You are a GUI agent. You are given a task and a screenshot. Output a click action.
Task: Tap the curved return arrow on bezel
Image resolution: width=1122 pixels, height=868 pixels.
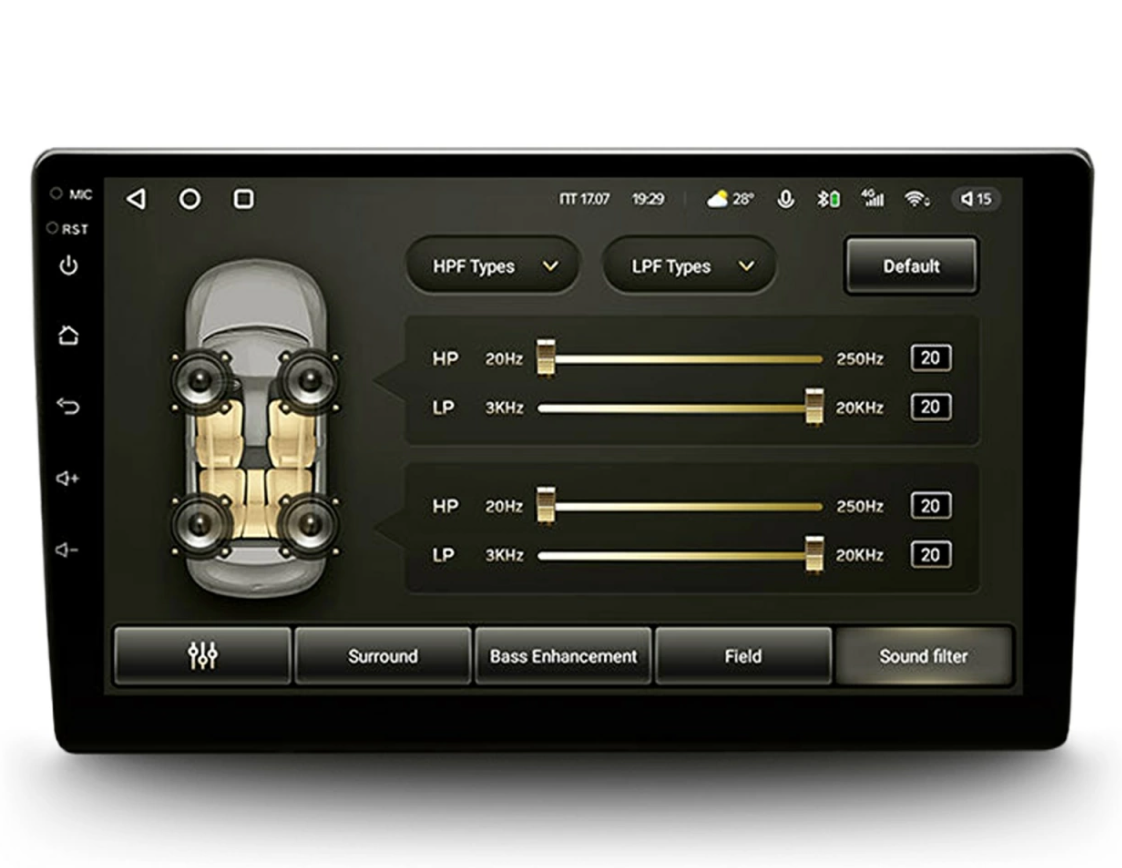click(69, 406)
